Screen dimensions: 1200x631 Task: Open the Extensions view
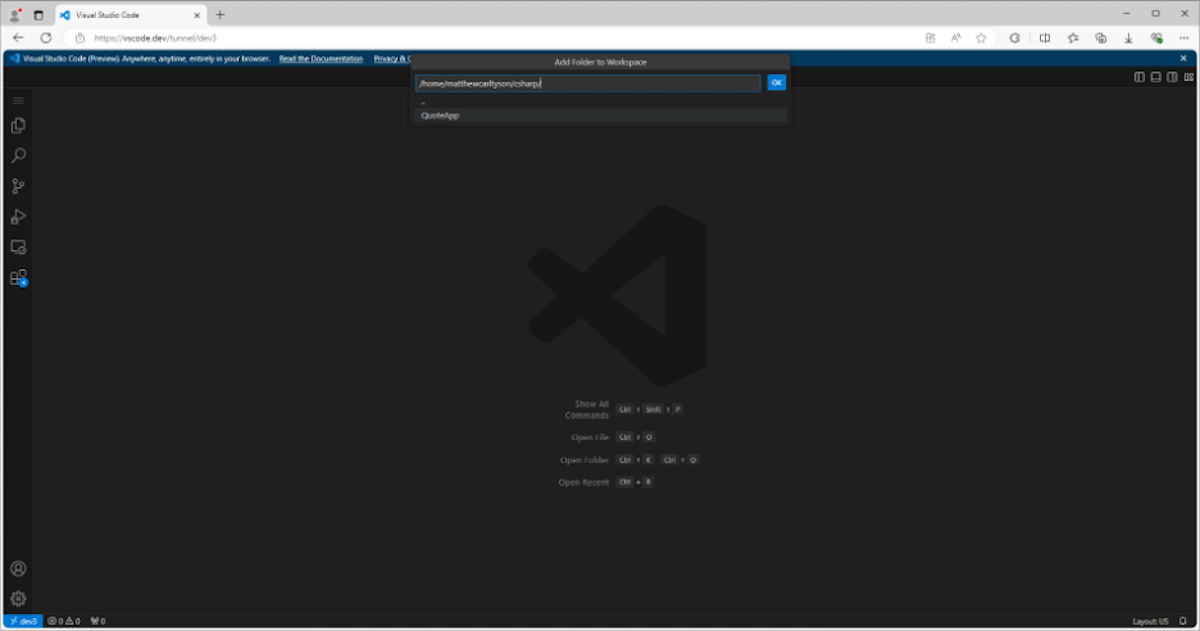18,278
